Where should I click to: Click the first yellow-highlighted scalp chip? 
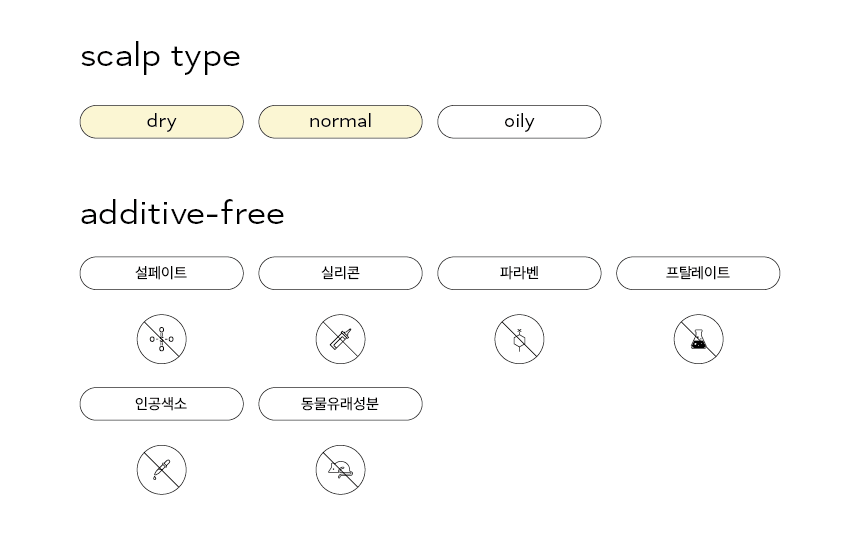(162, 122)
